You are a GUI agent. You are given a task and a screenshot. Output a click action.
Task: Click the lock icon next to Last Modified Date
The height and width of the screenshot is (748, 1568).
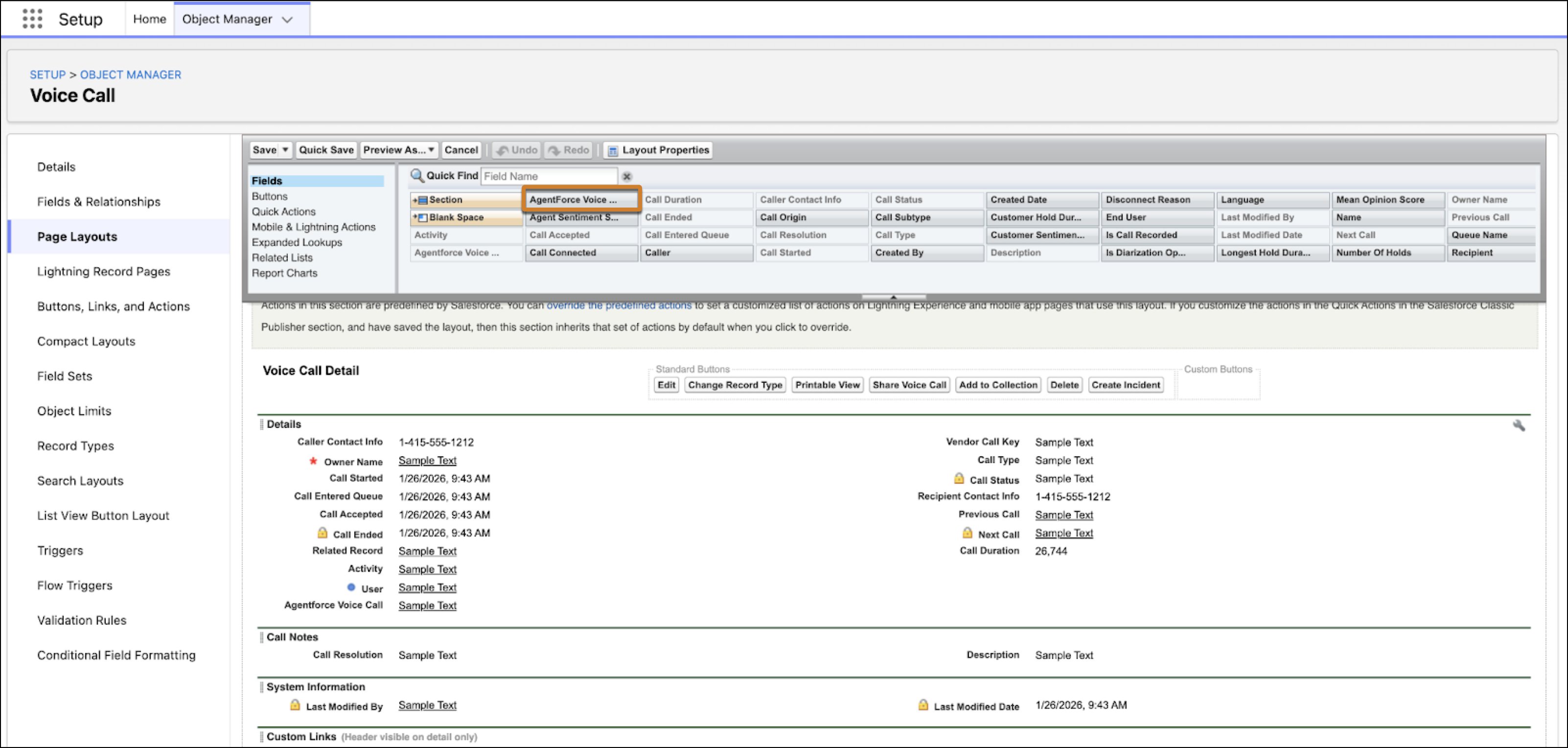tap(923, 705)
